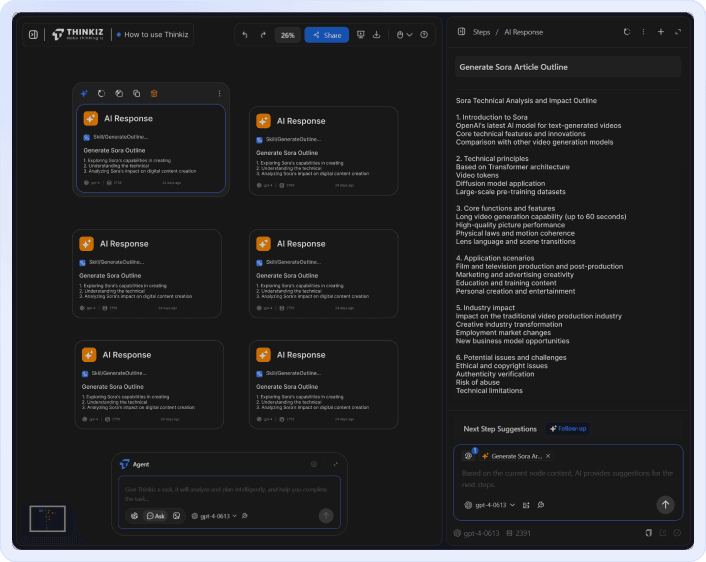Click the third icon in node toolbar
Image resolution: width=706 pixels, height=562 pixels.
coord(119,94)
